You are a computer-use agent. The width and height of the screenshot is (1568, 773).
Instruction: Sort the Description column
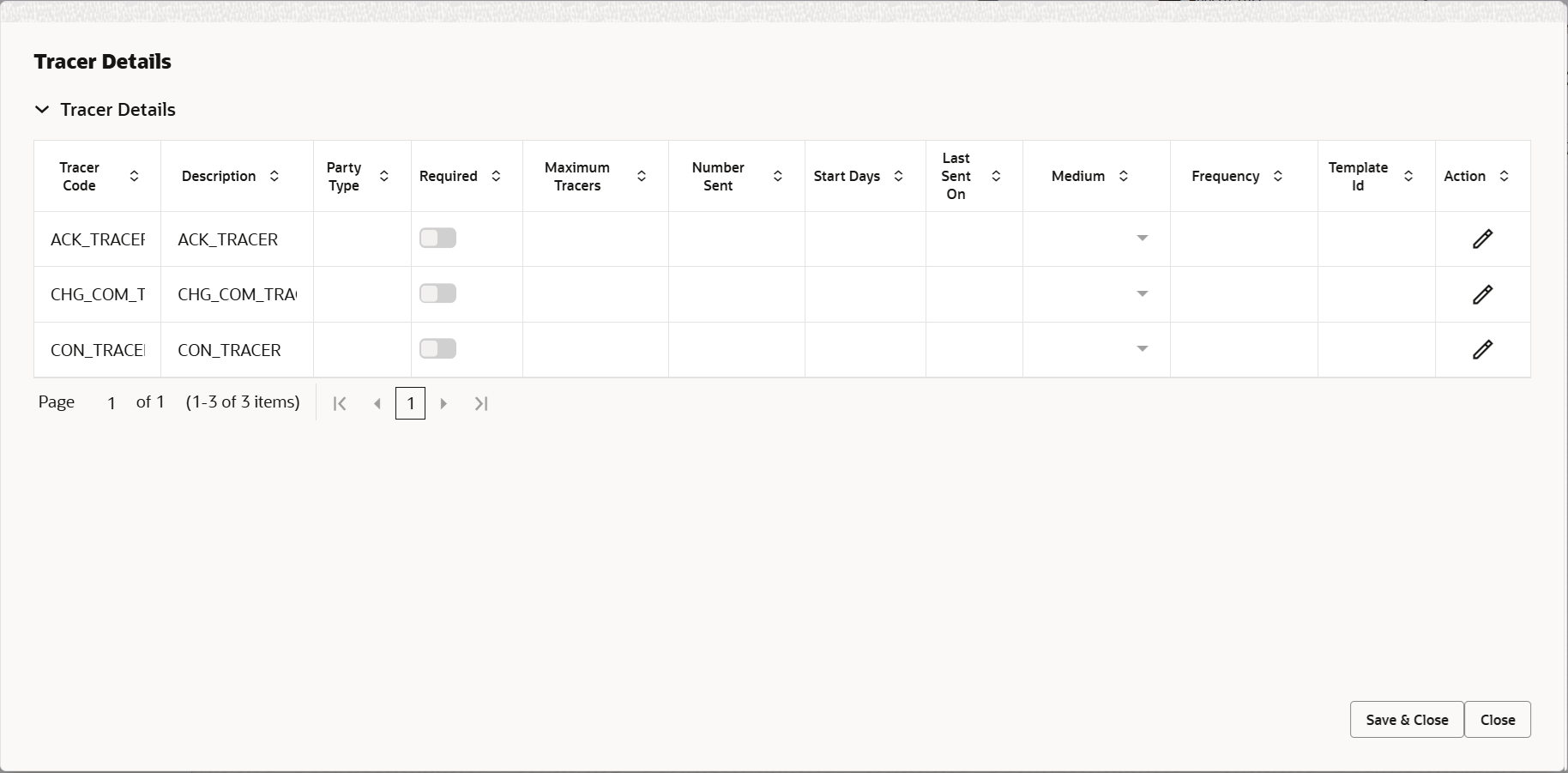274,176
